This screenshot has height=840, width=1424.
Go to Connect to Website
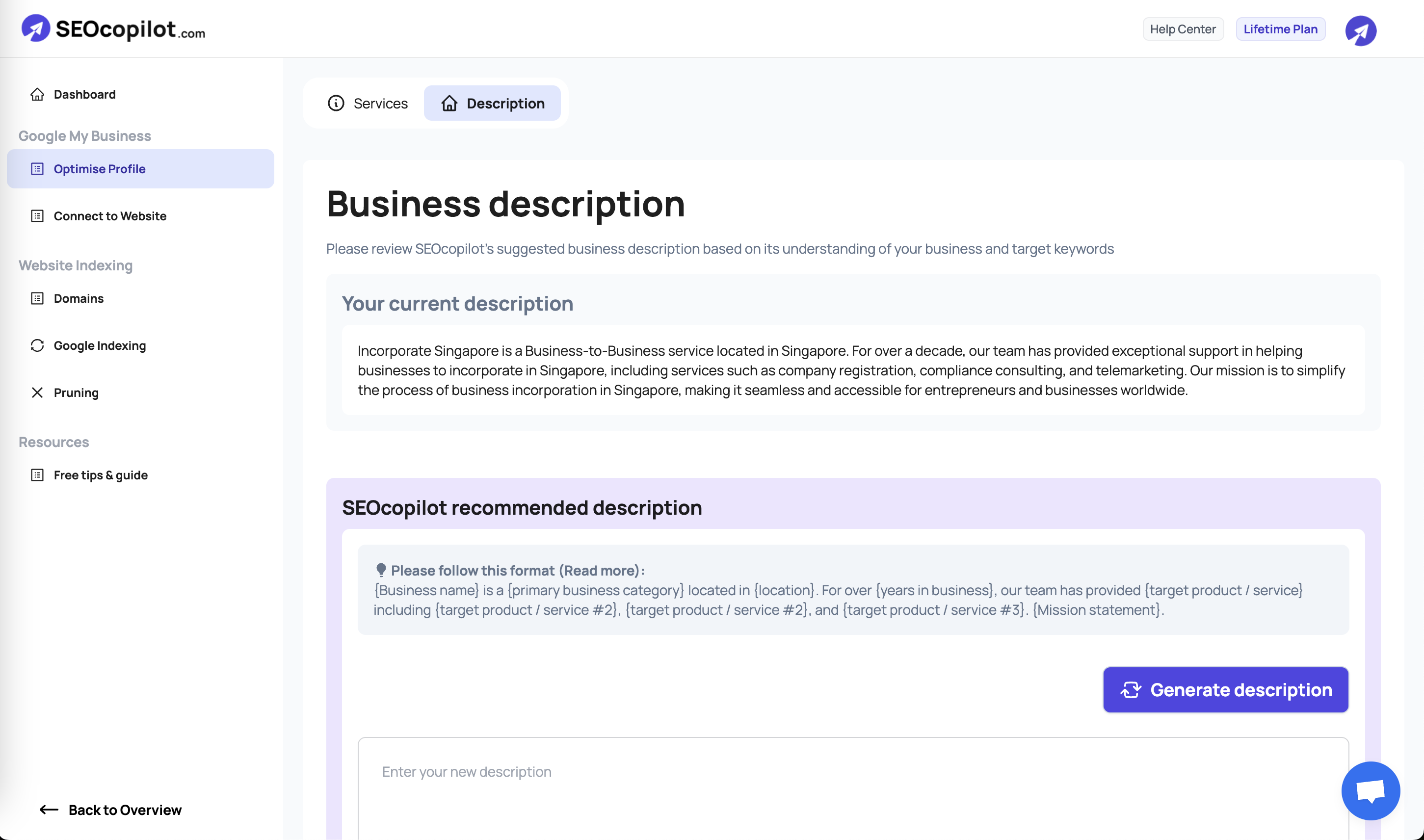coord(110,216)
